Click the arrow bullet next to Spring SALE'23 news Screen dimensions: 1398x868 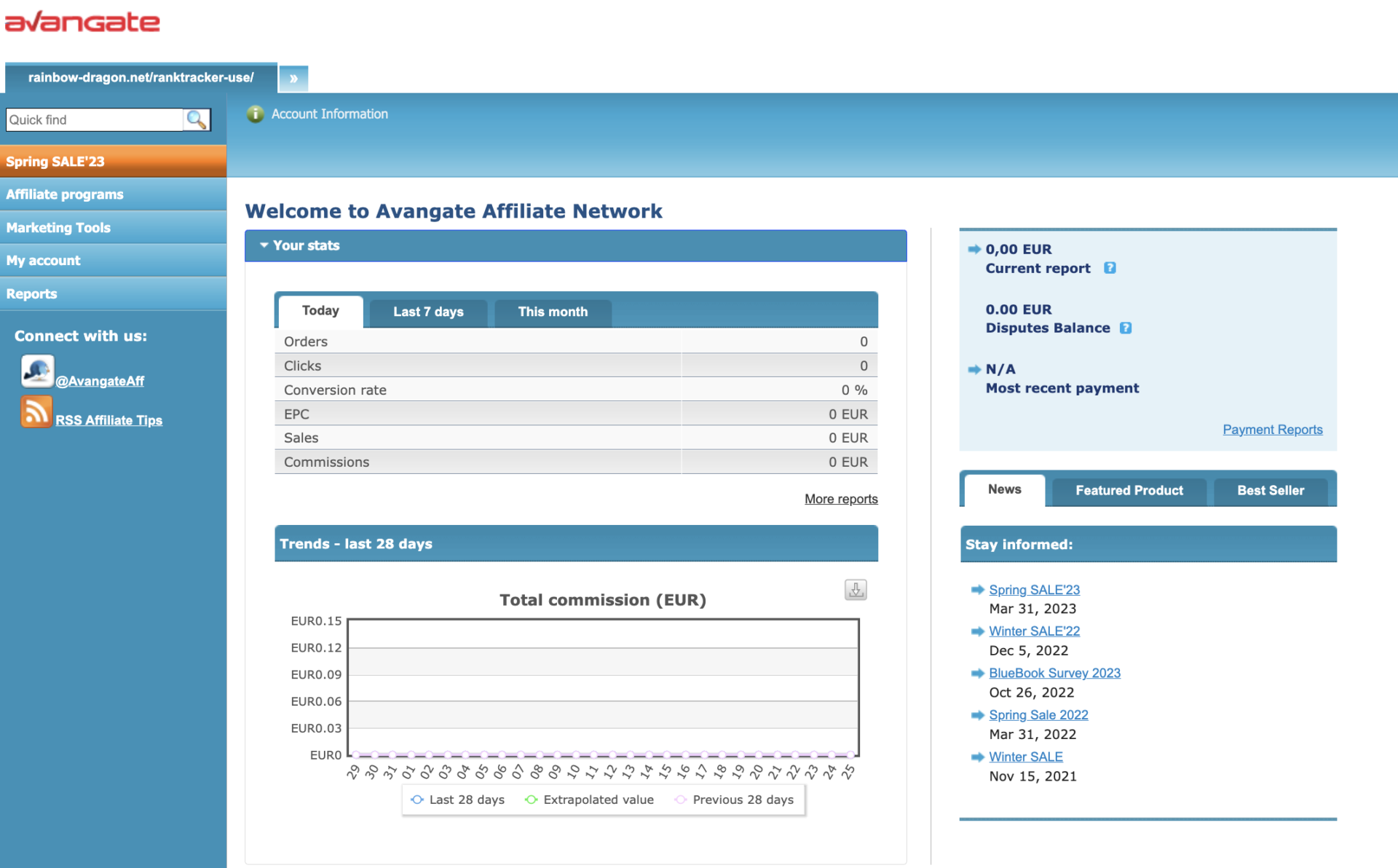[x=978, y=590]
